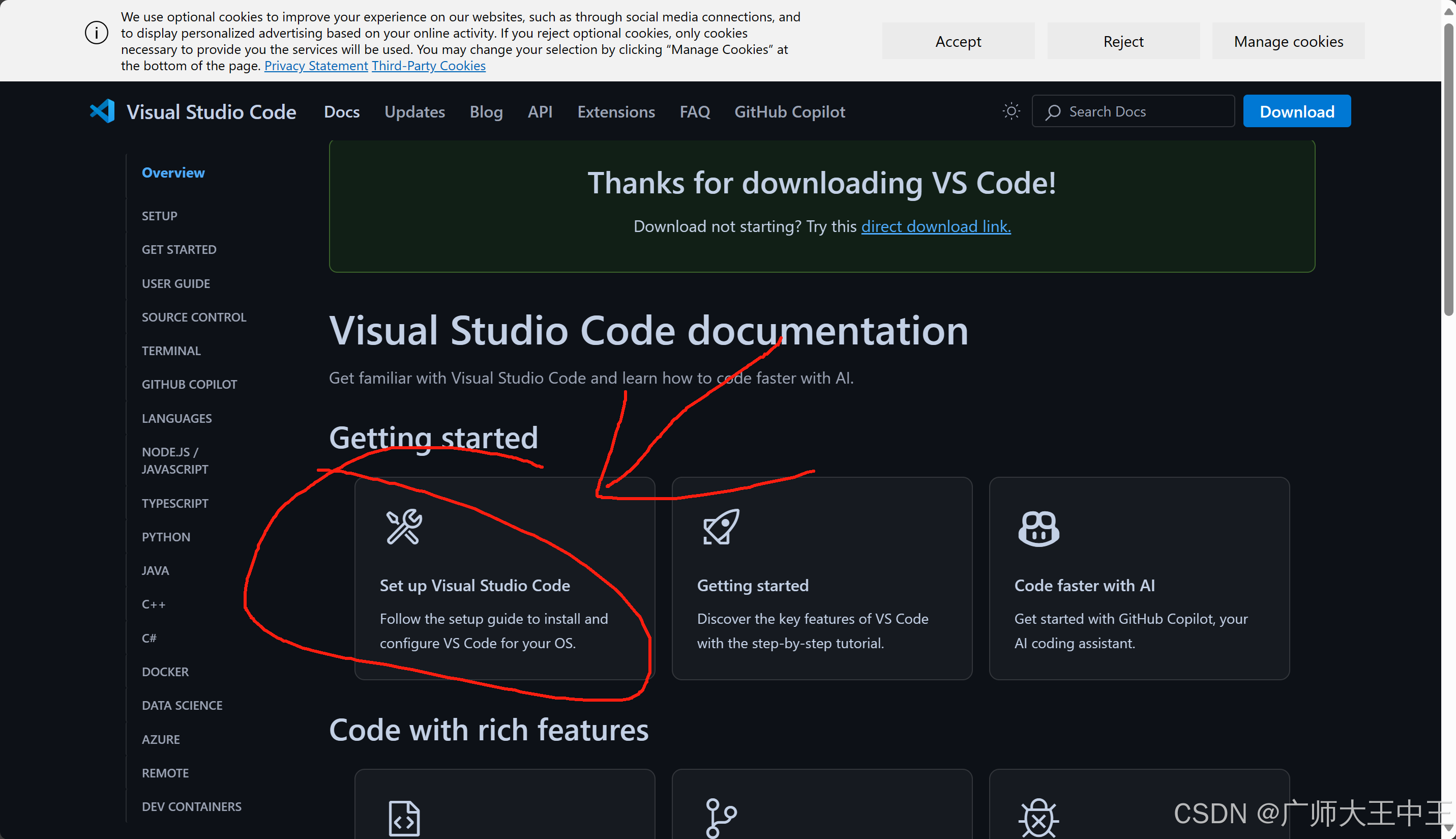Click the rocket Getting started icon
The height and width of the screenshot is (839, 1456).
click(721, 527)
